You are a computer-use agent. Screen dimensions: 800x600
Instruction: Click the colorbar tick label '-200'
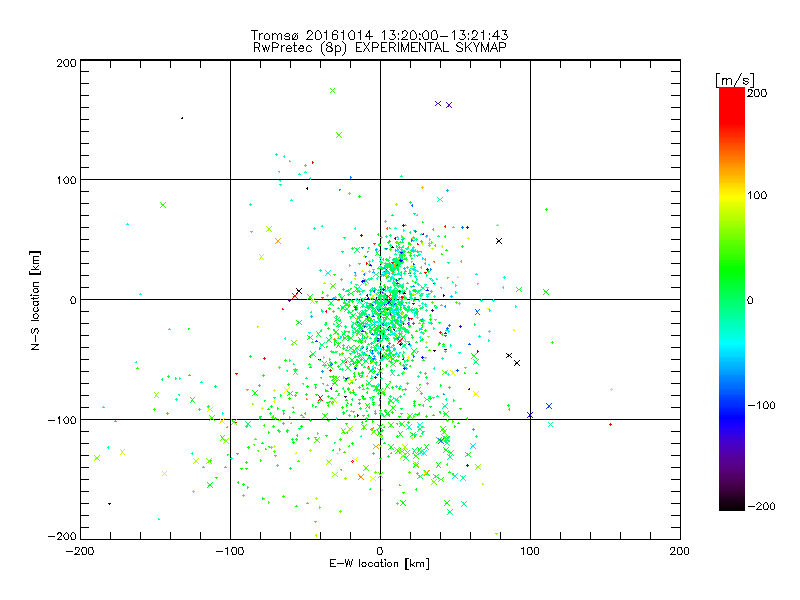tap(761, 507)
